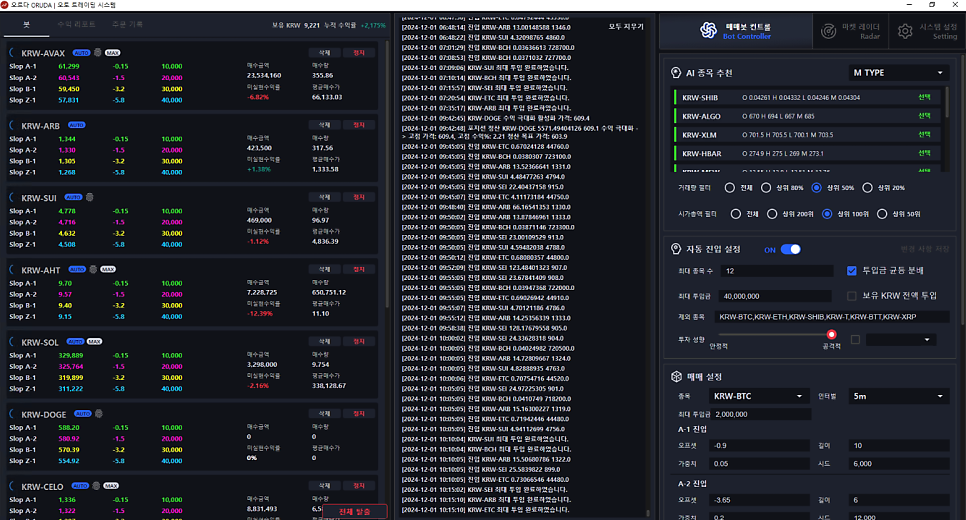Screen dimensions: 966x520
Task: Click the 제외 종목 excluded coins field
Action: [x=832, y=317]
